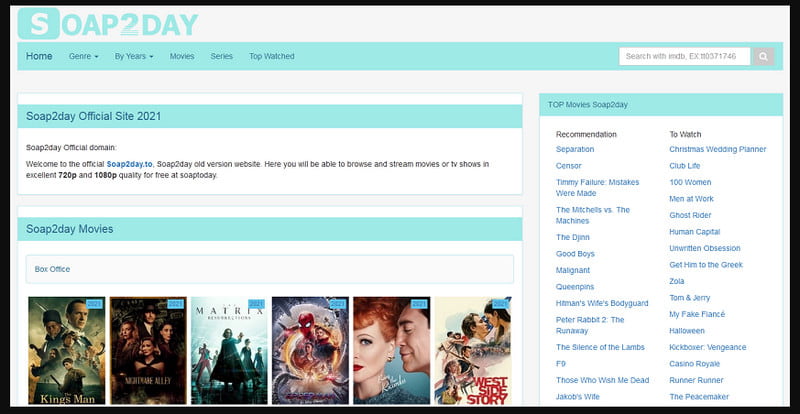Select the Nightmare Alley poster
Viewport: 800px width, 414px height.
[x=148, y=350]
